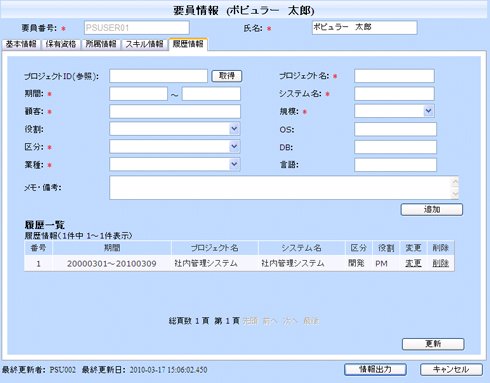Focus the プロジェクトID(参照) input field
490x383 pixels.
(x=158, y=76)
